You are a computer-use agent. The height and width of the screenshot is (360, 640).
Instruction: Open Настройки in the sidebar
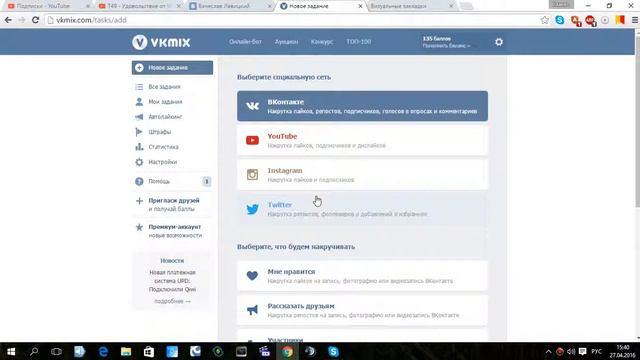(162, 162)
